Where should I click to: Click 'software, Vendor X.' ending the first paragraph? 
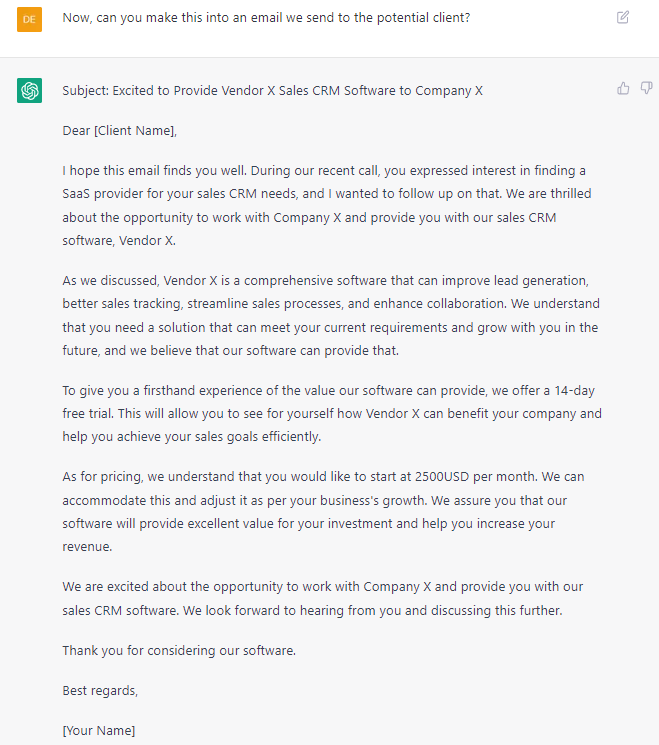coord(119,241)
